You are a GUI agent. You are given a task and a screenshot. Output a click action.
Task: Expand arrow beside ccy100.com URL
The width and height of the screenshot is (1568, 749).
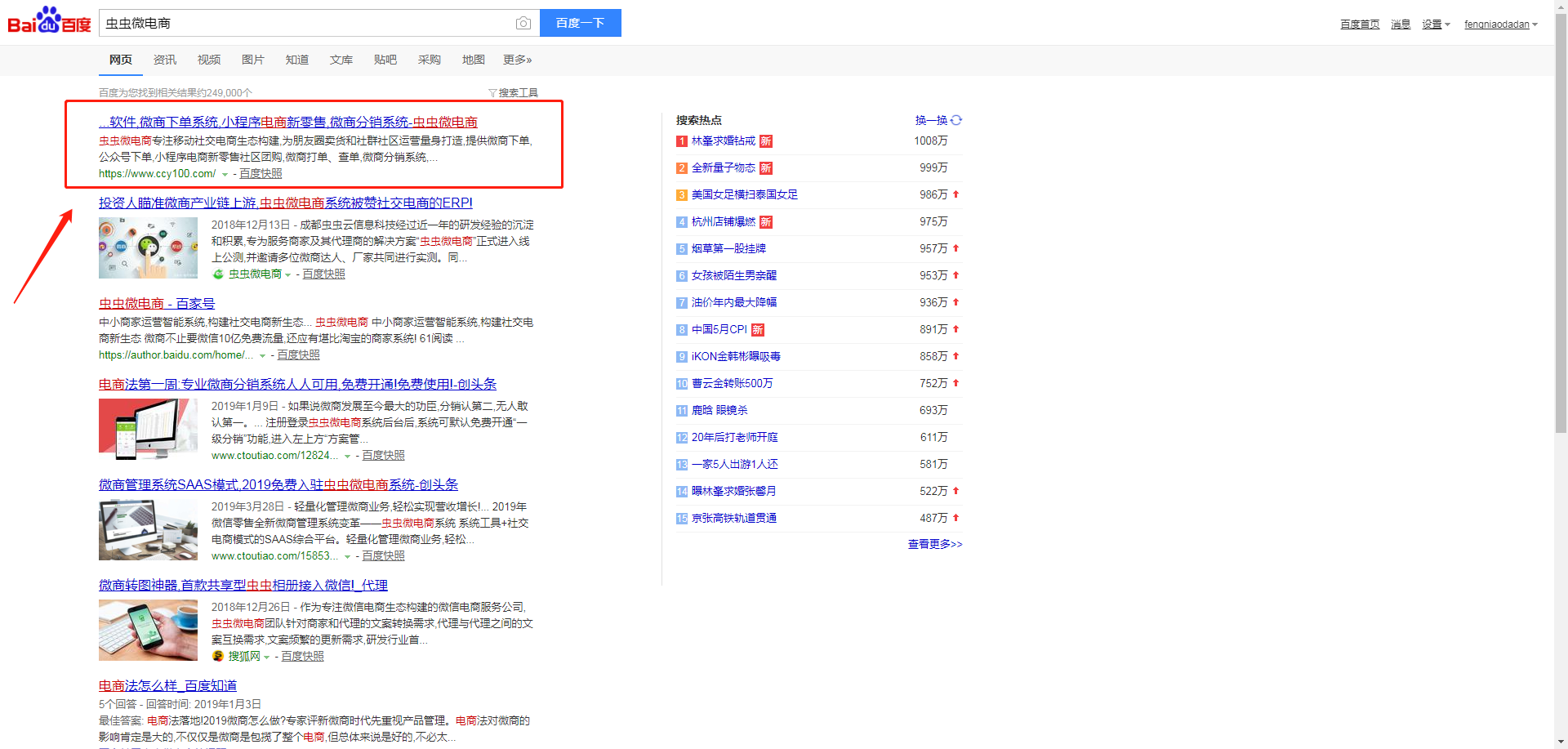point(225,175)
